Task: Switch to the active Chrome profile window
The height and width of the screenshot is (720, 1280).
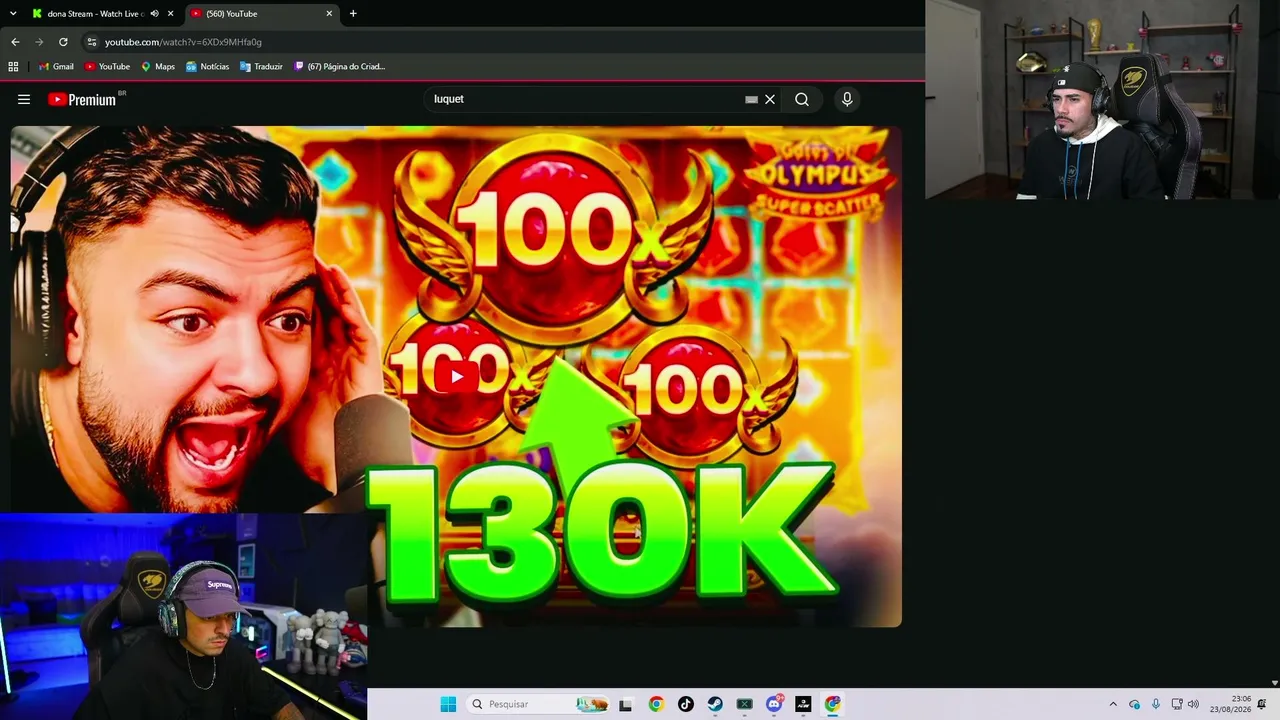Action: 833,704
